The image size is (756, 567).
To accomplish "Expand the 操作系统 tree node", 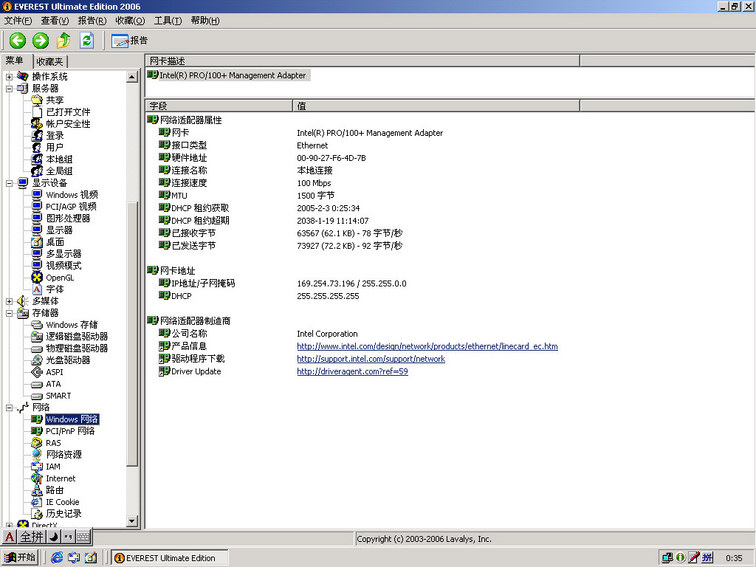I will [9, 77].
